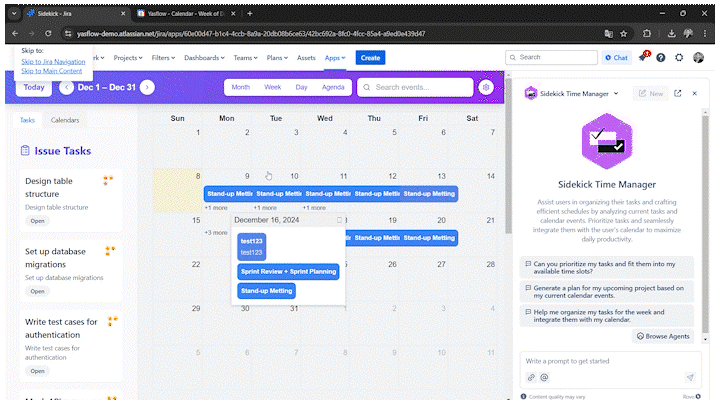Image resolution: width=720 pixels, height=400 pixels.
Task: Open Sidekick Time Manager agent dropdown
Action: tap(616, 94)
